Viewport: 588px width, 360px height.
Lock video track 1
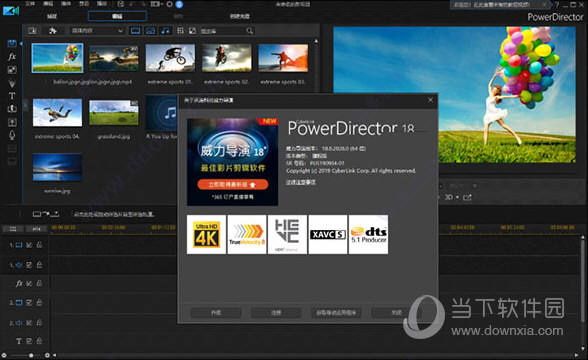pyautogui.click(x=39, y=245)
